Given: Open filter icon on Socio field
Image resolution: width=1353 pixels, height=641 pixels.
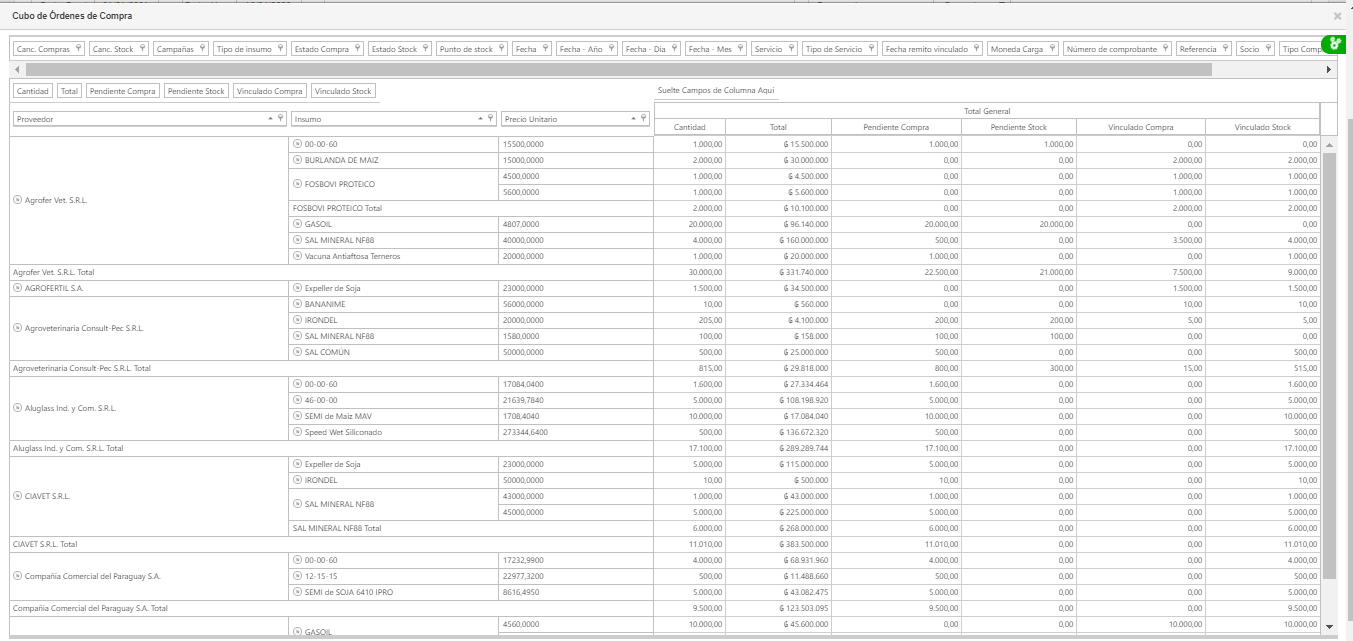Looking at the screenshot, I should 1268,48.
